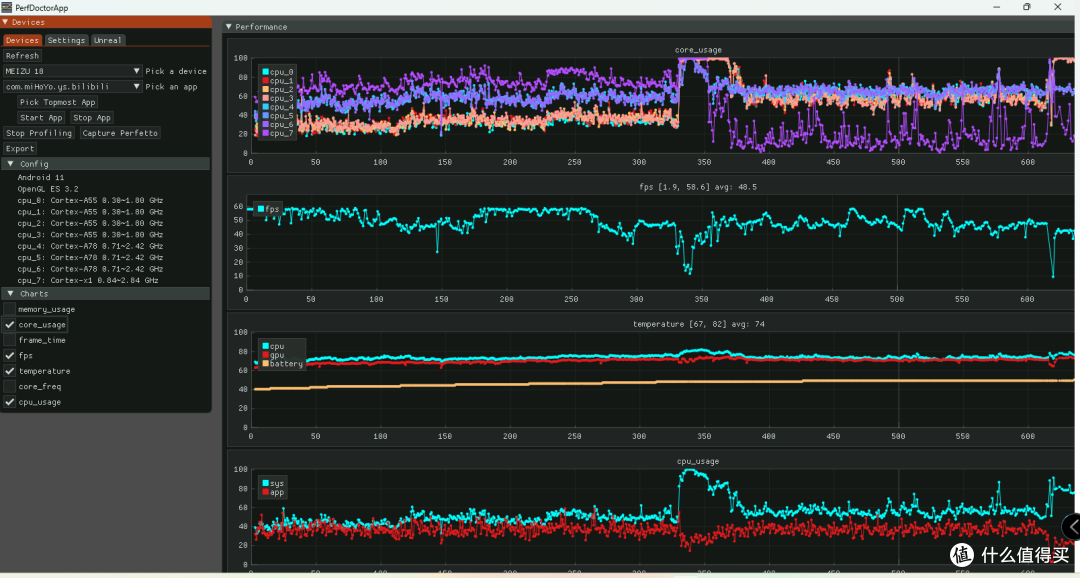Click the app legend red marker
The image size is (1080, 578).
[x=266, y=493]
